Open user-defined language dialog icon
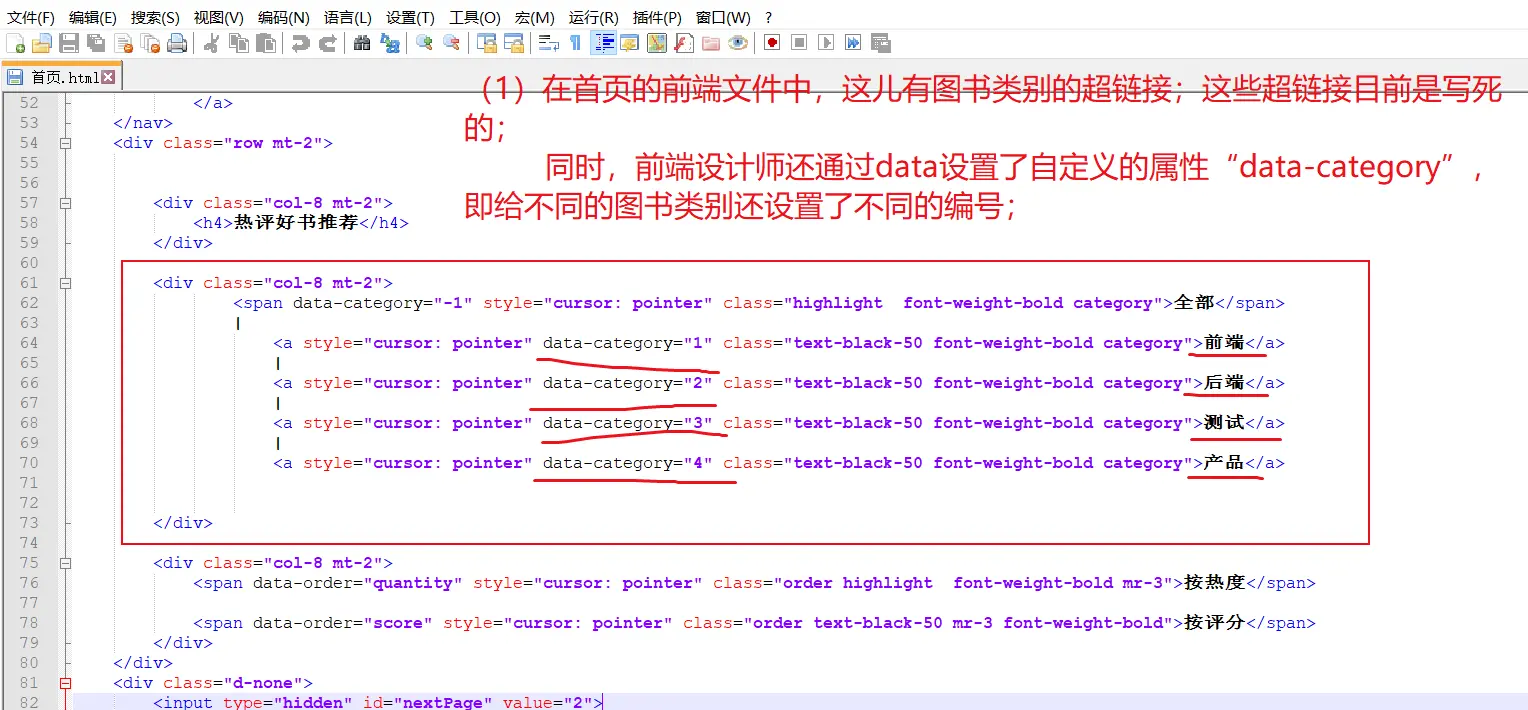The height and width of the screenshot is (710, 1528). [630, 43]
